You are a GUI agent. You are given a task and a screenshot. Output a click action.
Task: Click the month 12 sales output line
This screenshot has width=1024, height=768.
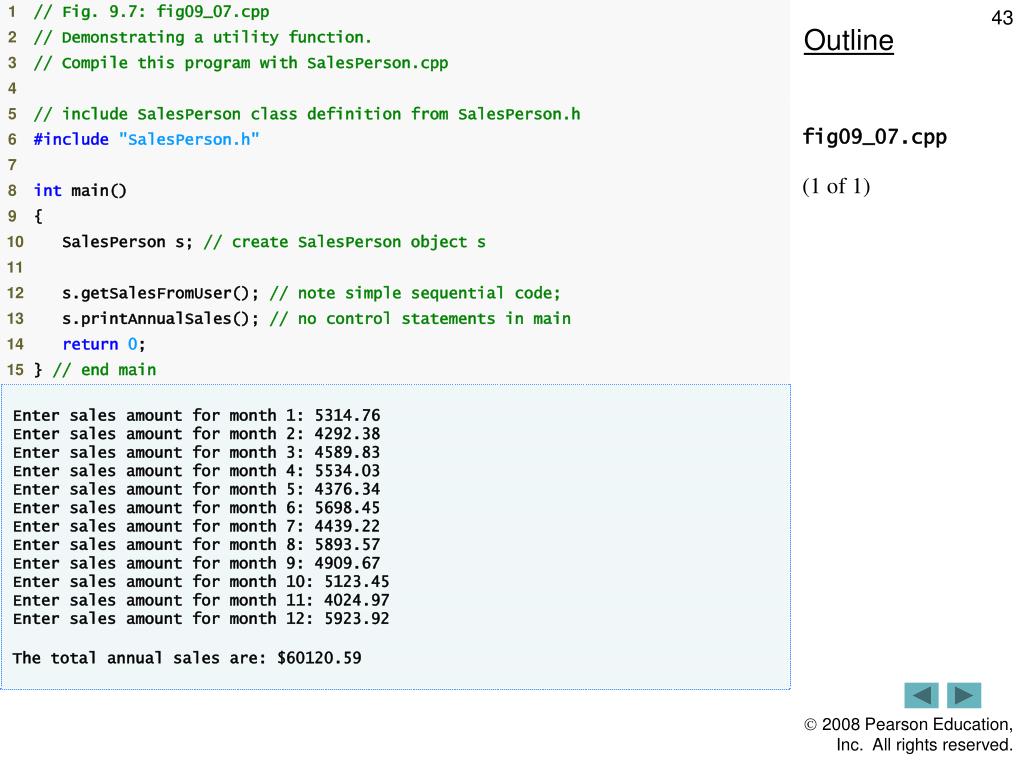tap(201, 618)
